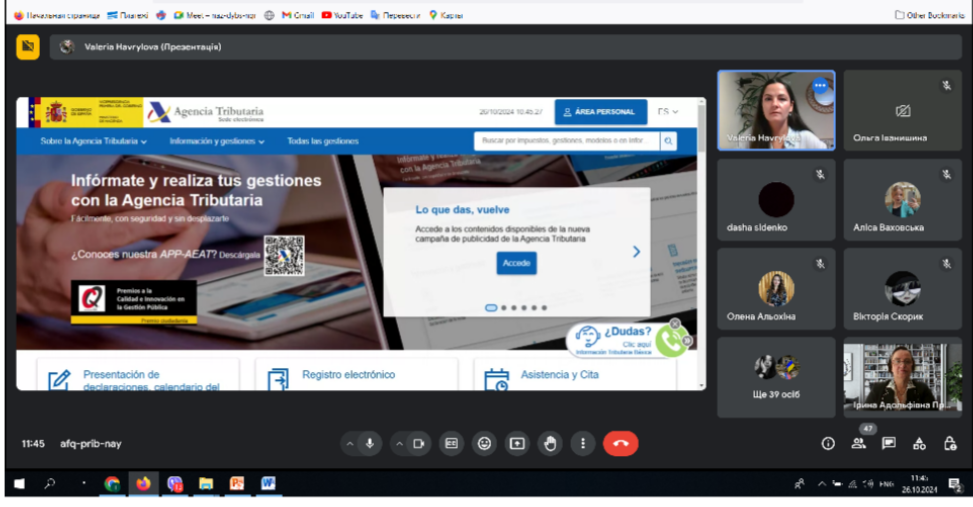Open the Premios Calidad e Innovación banner
Screen dimensions: 973x507
pos(133,302)
